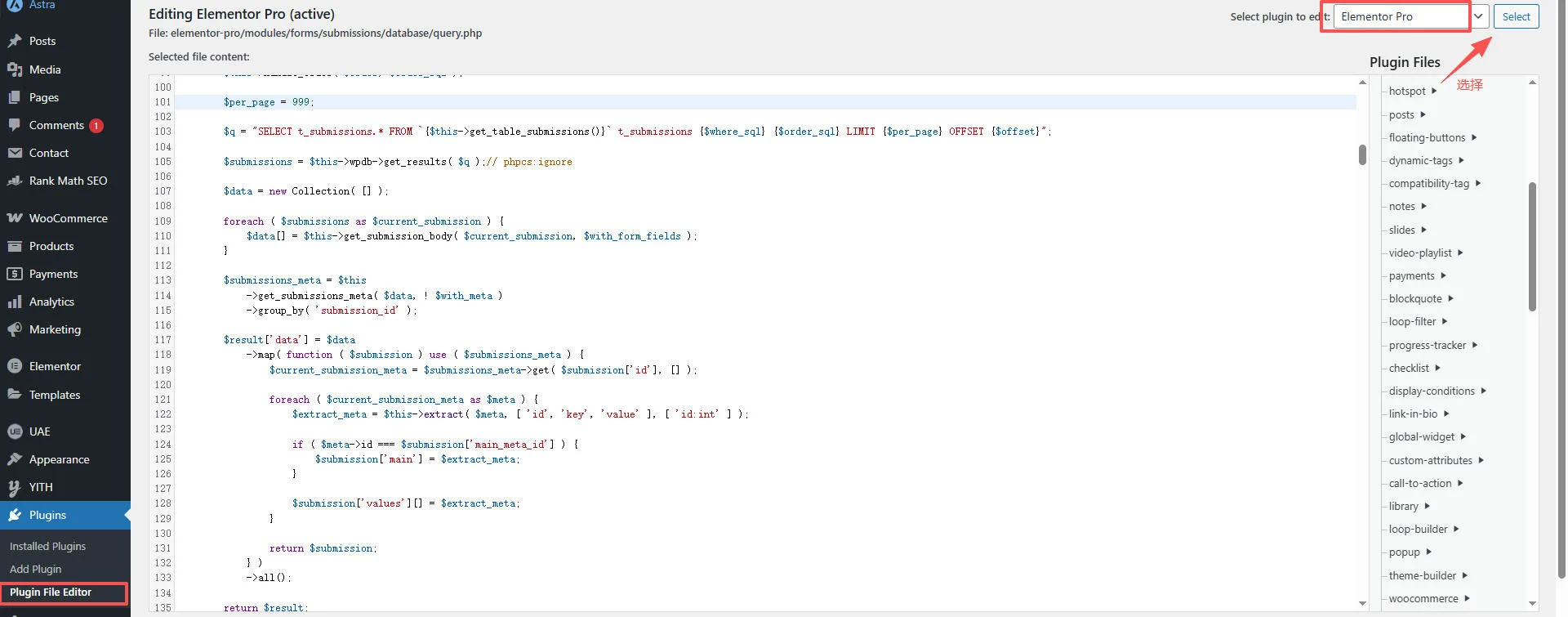Expand the woocommerce folder in Plugin Files
The image size is (1568, 617).
pos(1429,598)
